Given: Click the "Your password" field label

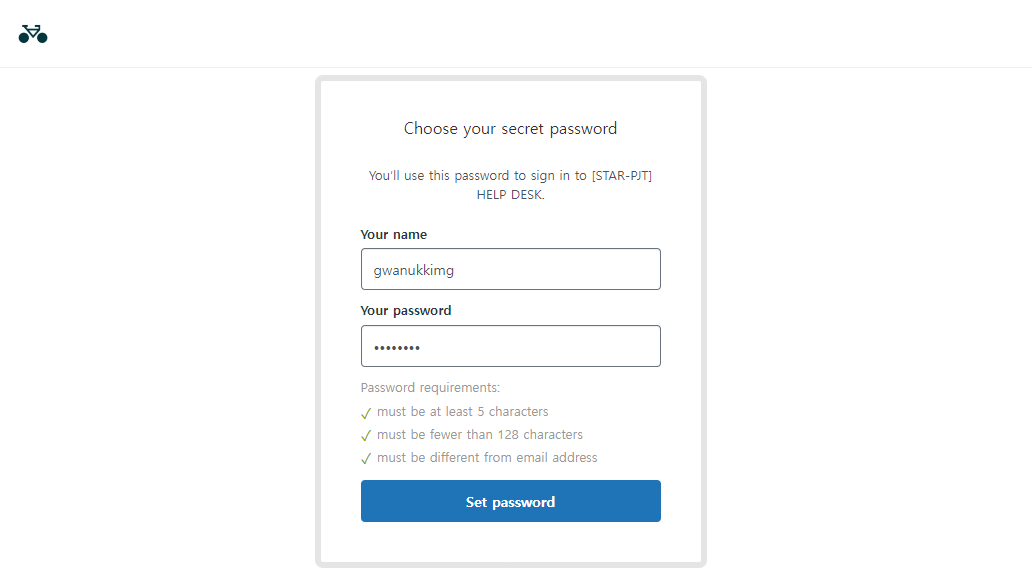Looking at the screenshot, I should coord(405,311).
